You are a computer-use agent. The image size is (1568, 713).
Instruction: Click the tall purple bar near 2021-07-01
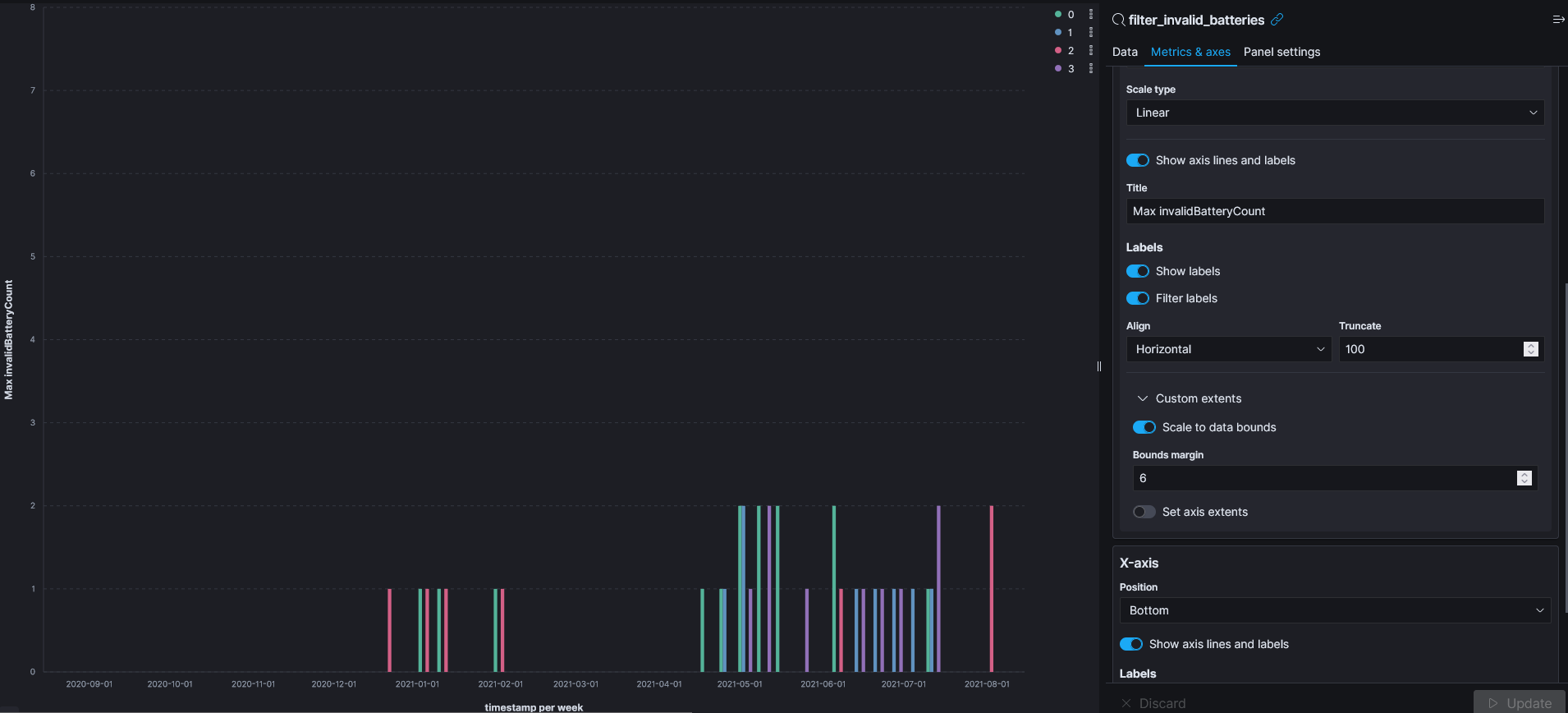pyautogui.click(x=938, y=588)
